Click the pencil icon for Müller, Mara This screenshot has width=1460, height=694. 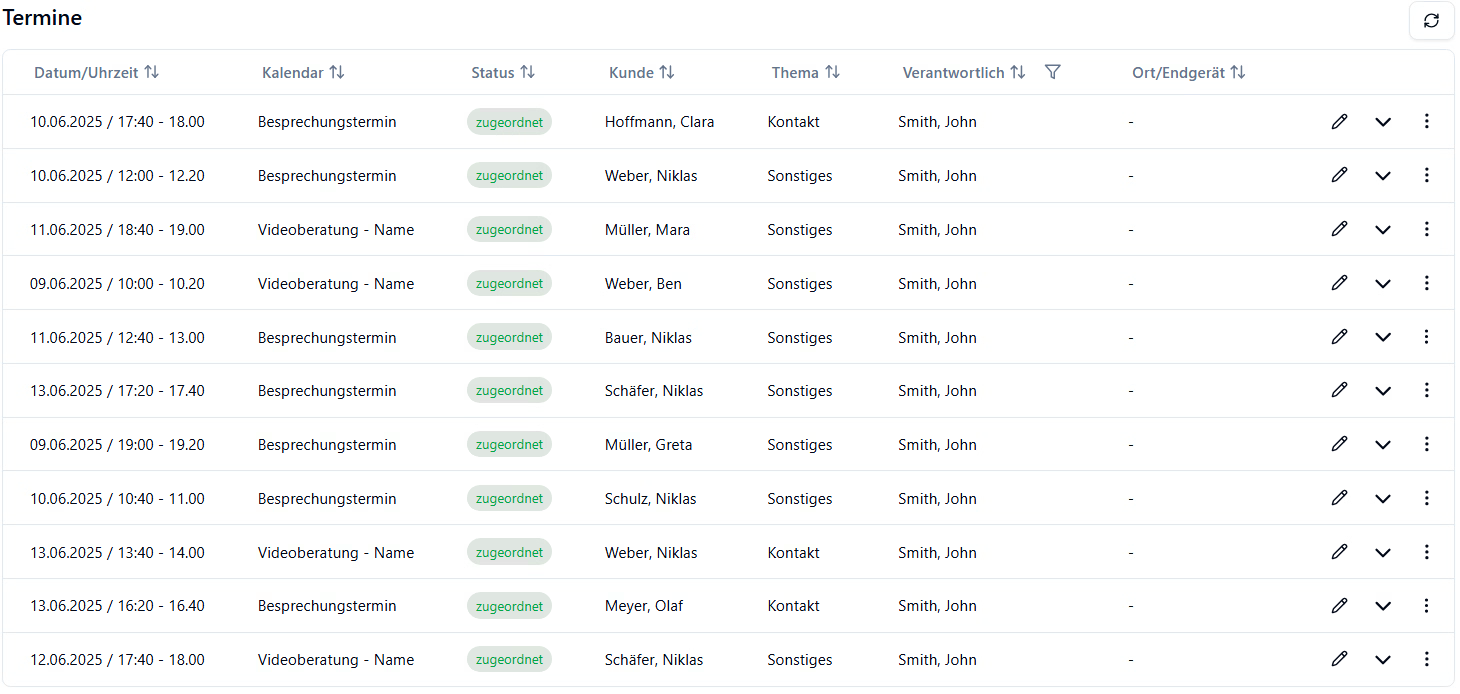point(1339,229)
